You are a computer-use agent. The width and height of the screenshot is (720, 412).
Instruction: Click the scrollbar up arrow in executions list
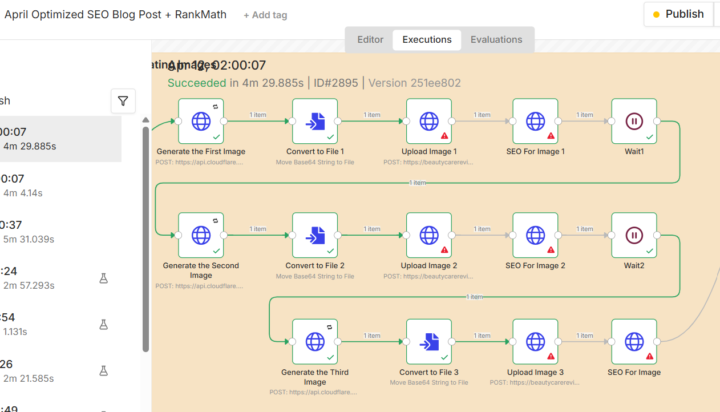(x=146, y=120)
